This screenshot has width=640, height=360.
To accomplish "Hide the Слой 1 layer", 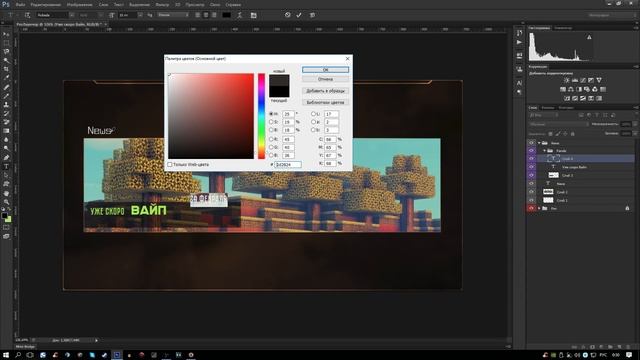I will click(x=531, y=200).
